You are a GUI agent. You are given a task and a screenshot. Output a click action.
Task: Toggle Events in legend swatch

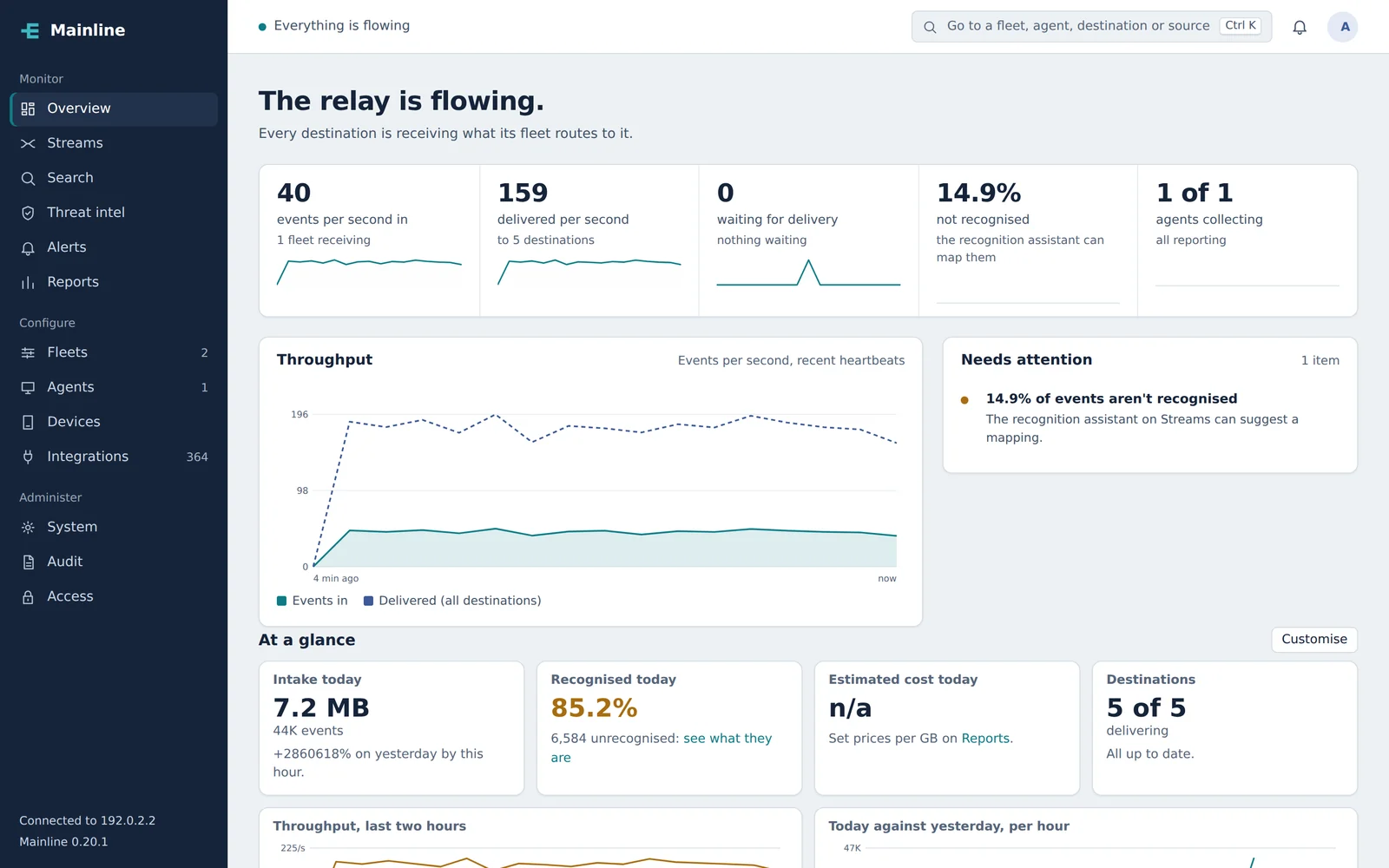281,601
